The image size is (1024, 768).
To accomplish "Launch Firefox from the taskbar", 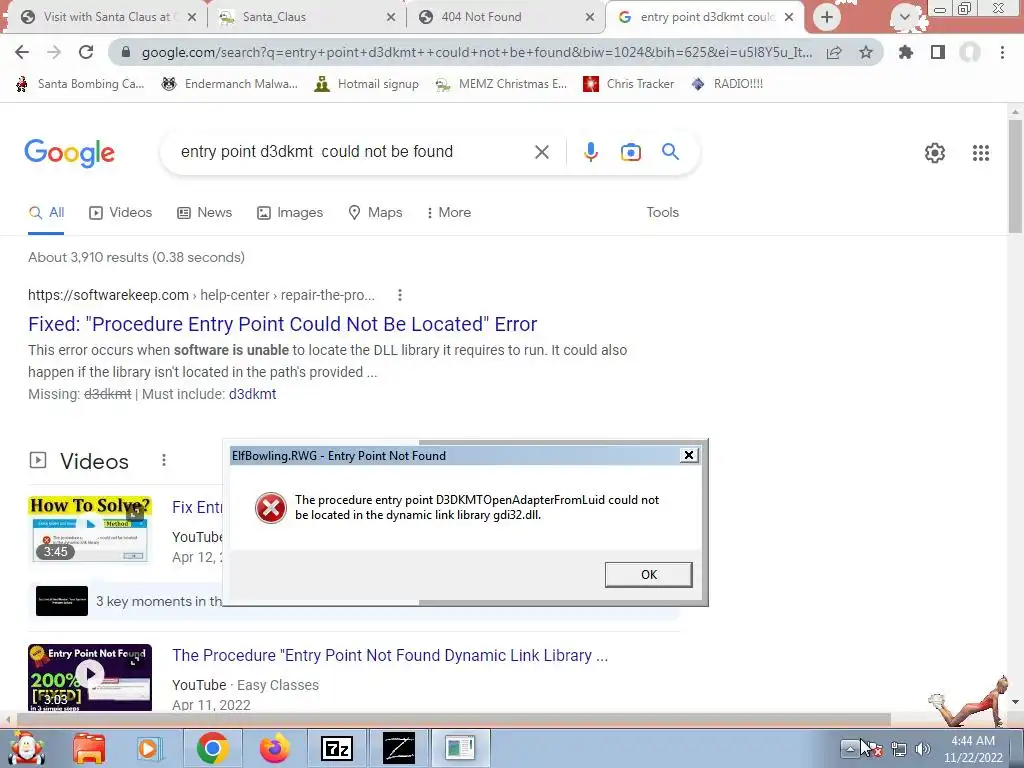I will 274,748.
